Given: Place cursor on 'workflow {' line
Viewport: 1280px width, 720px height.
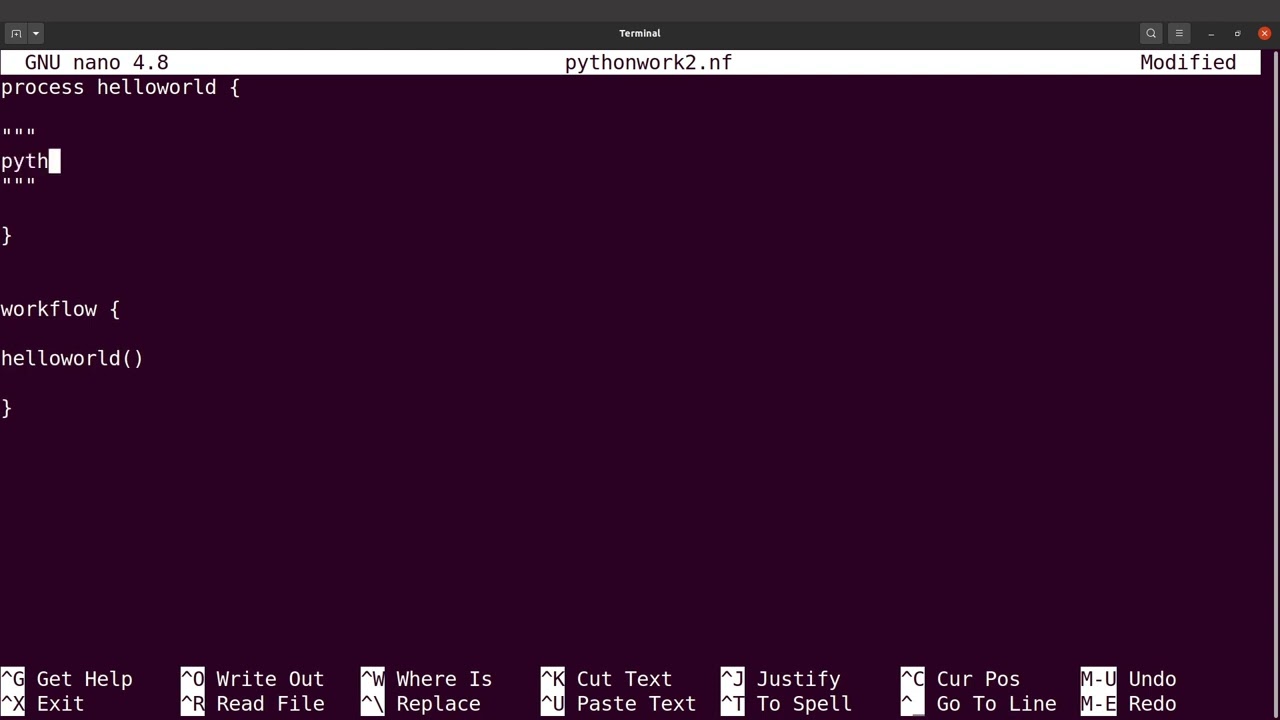Looking at the screenshot, I should click(x=60, y=309).
